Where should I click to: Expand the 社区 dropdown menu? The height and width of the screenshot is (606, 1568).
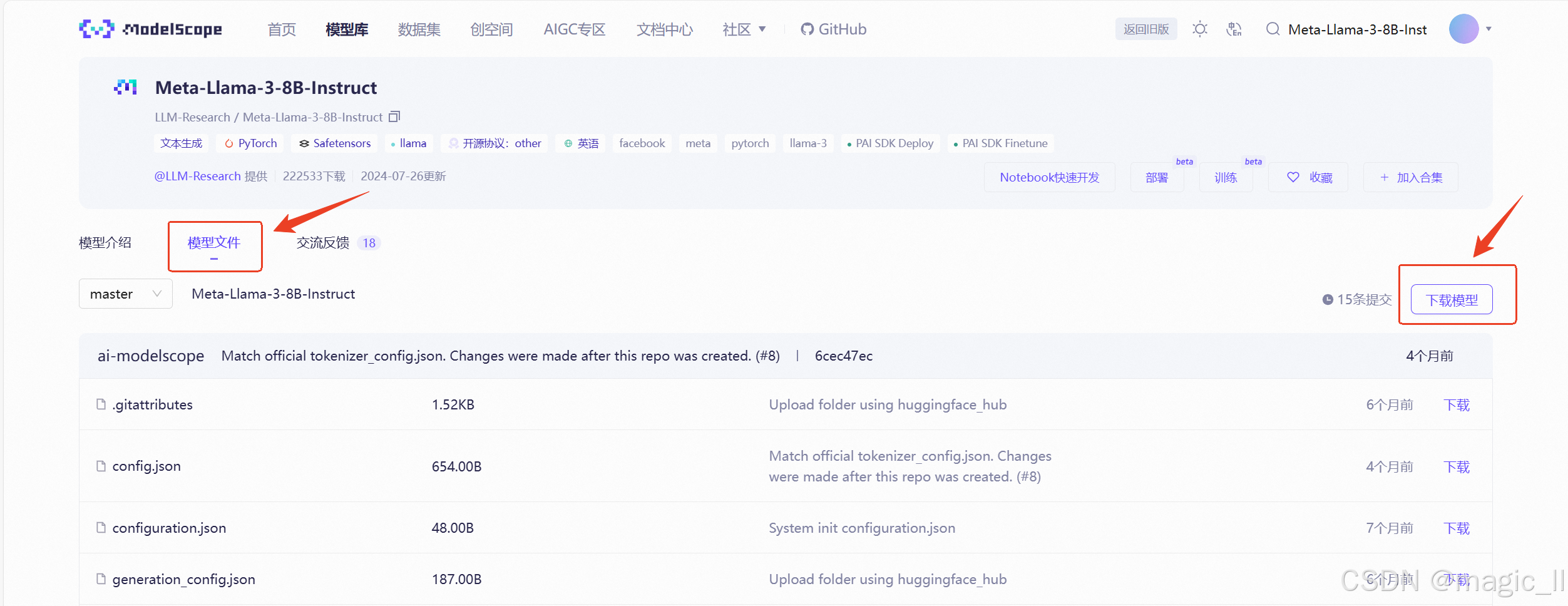[744, 29]
